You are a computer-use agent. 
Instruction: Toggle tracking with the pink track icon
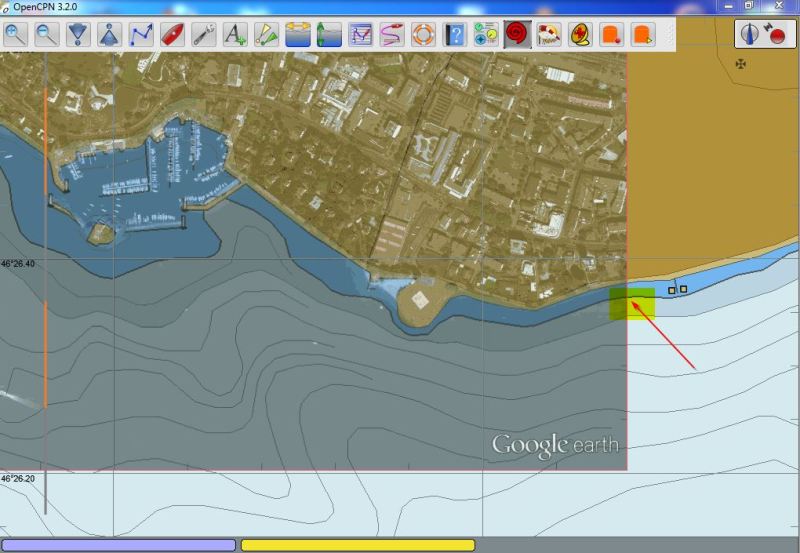point(392,35)
